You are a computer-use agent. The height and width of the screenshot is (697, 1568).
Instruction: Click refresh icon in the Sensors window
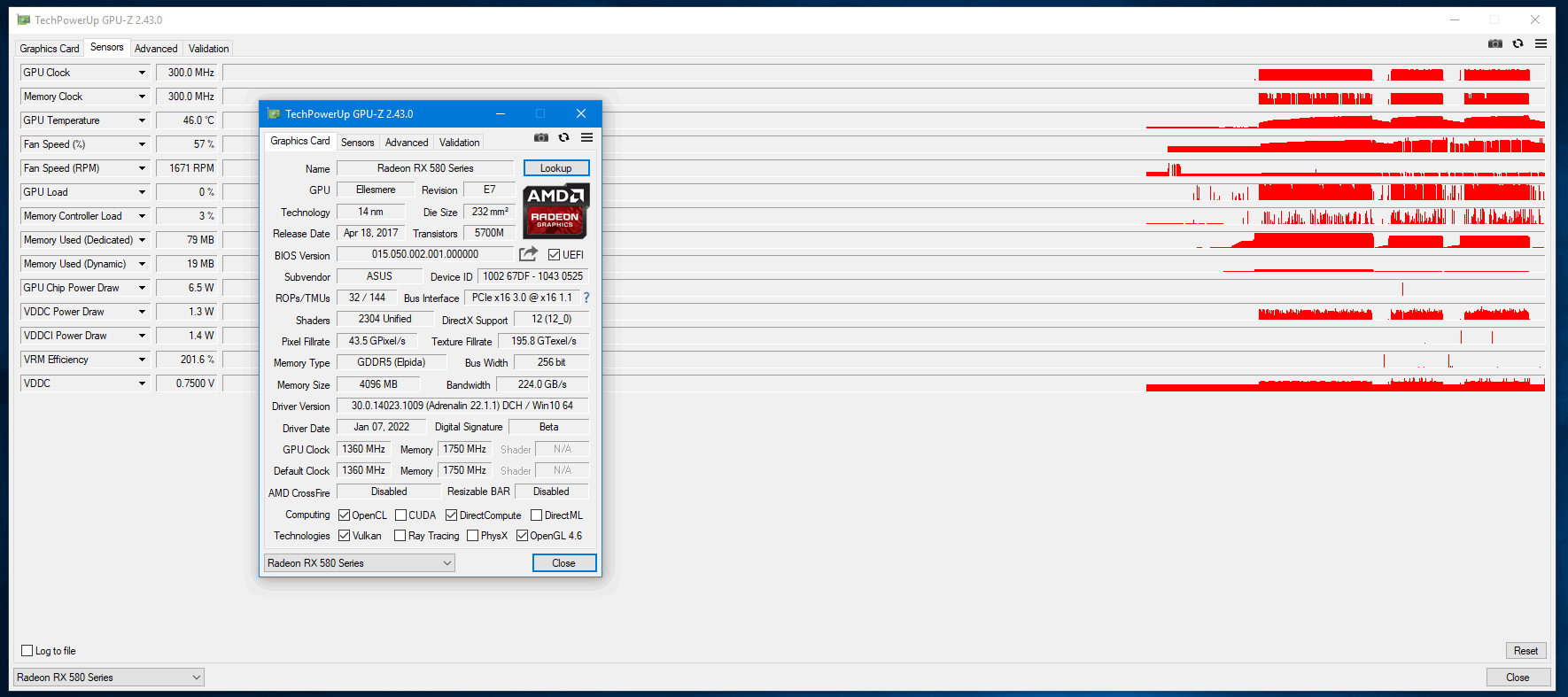[x=1518, y=43]
